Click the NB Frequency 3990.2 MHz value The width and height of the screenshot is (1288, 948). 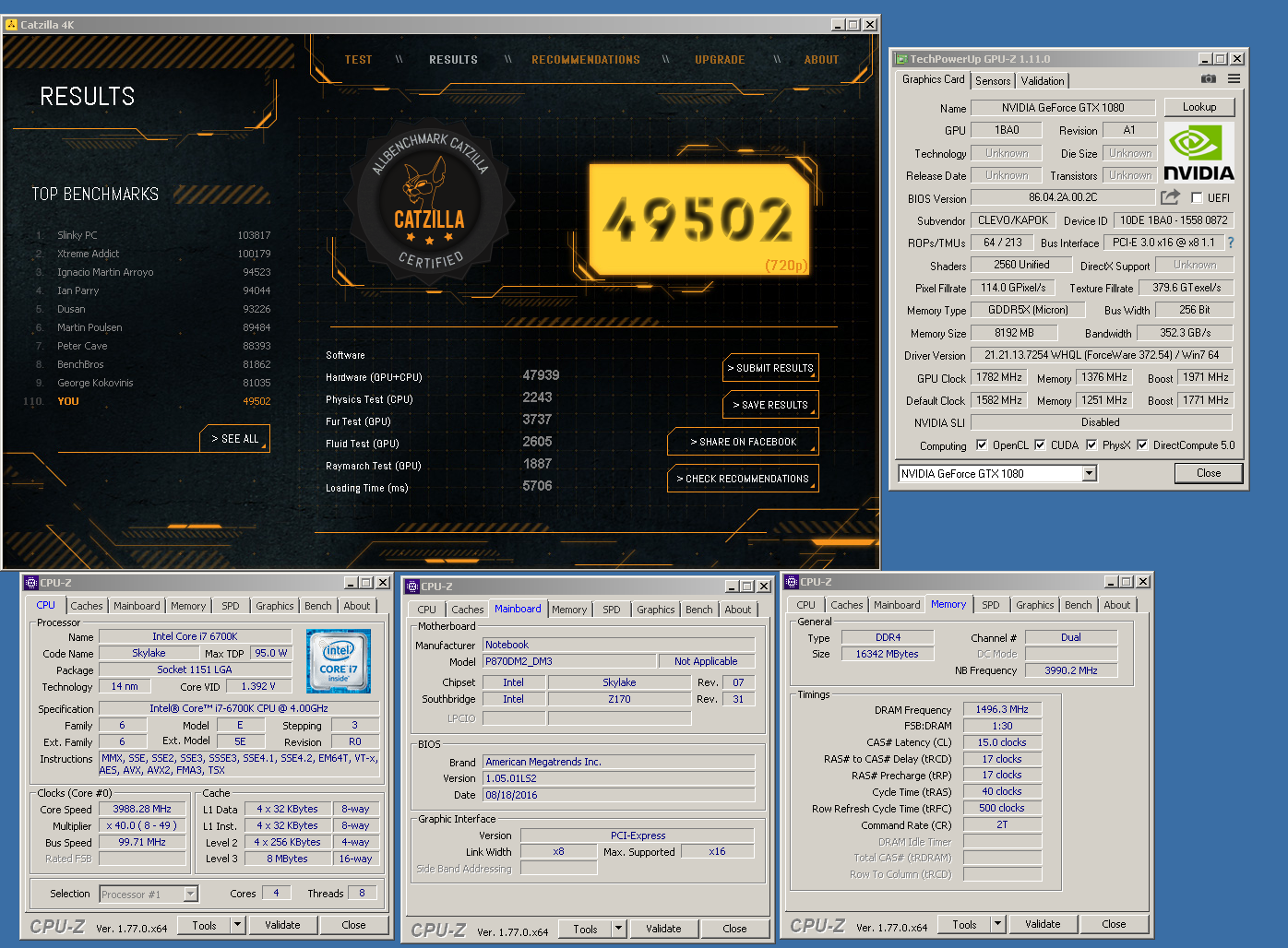(x=1071, y=670)
